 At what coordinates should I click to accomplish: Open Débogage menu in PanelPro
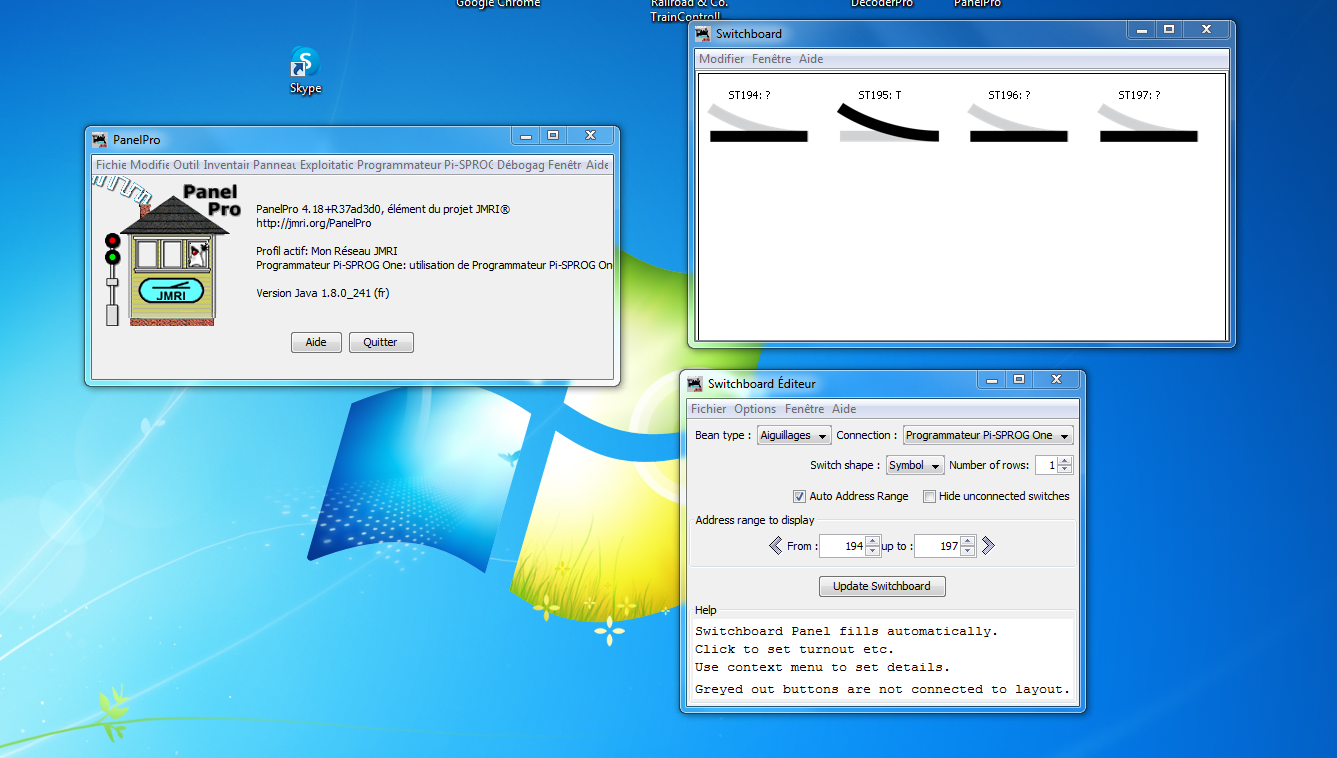pos(520,164)
